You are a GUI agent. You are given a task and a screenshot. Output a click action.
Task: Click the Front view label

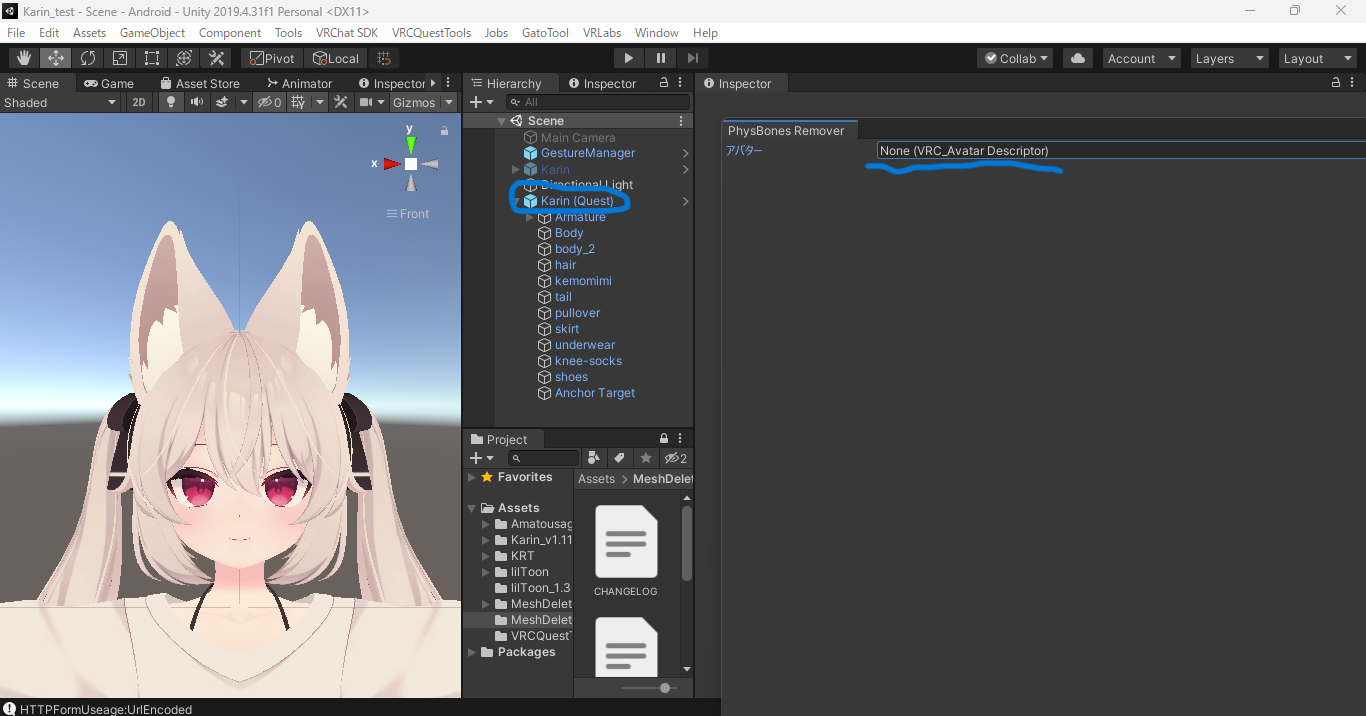pyautogui.click(x=408, y=213)
